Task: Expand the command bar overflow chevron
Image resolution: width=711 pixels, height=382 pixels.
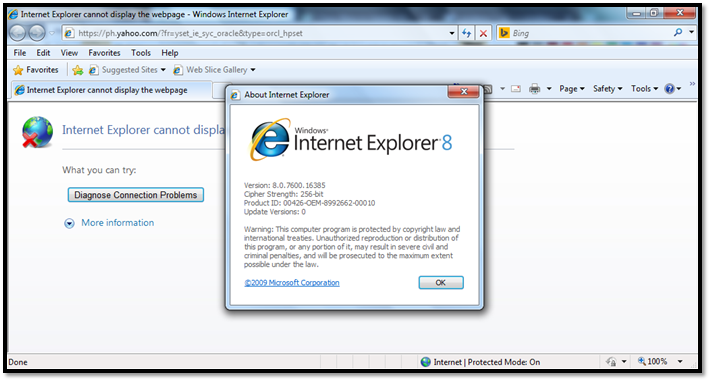Action: [692, 83]
